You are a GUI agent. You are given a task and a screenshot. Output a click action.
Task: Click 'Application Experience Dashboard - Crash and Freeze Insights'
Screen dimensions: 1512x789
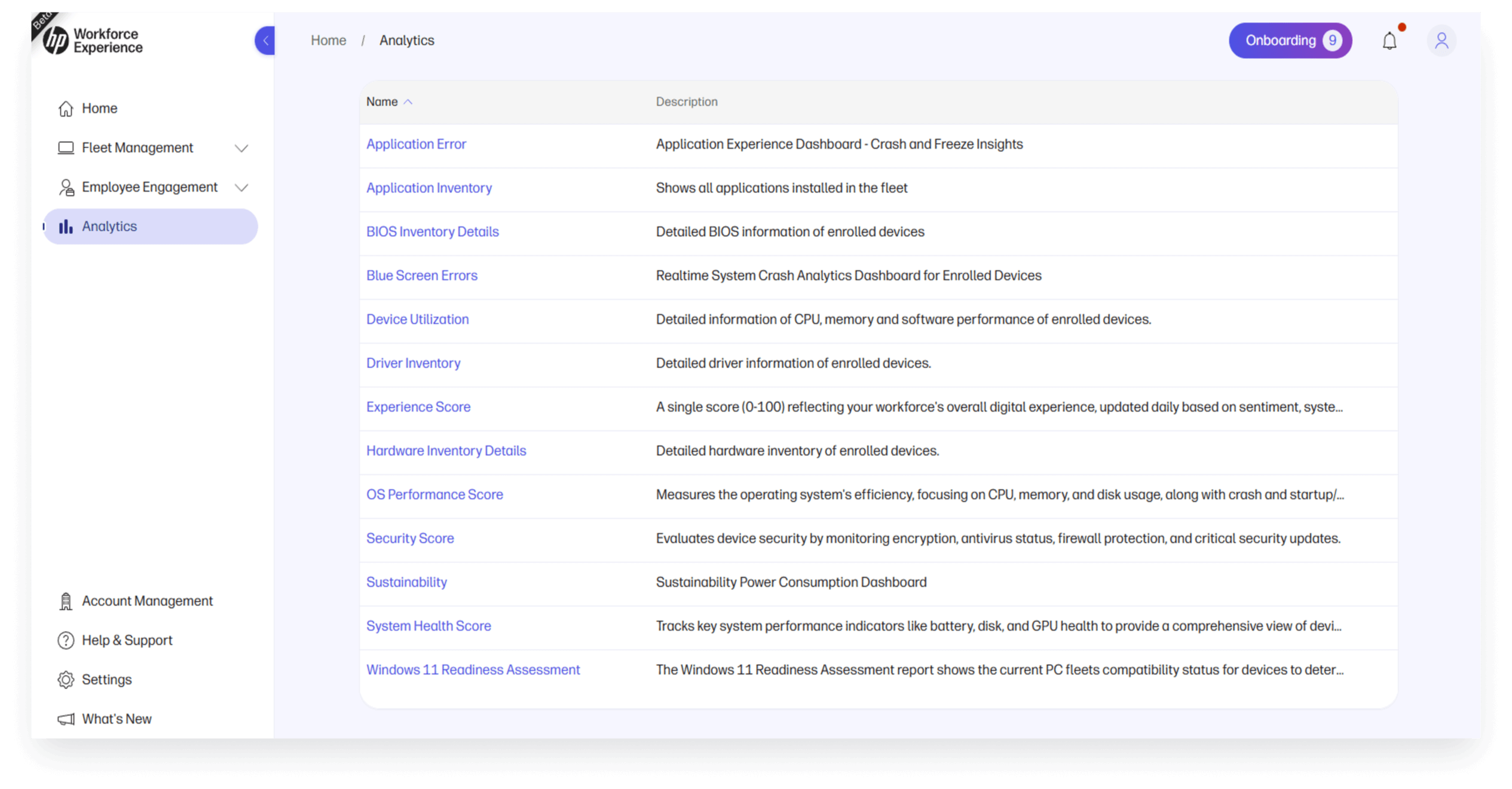coord(840,144)
